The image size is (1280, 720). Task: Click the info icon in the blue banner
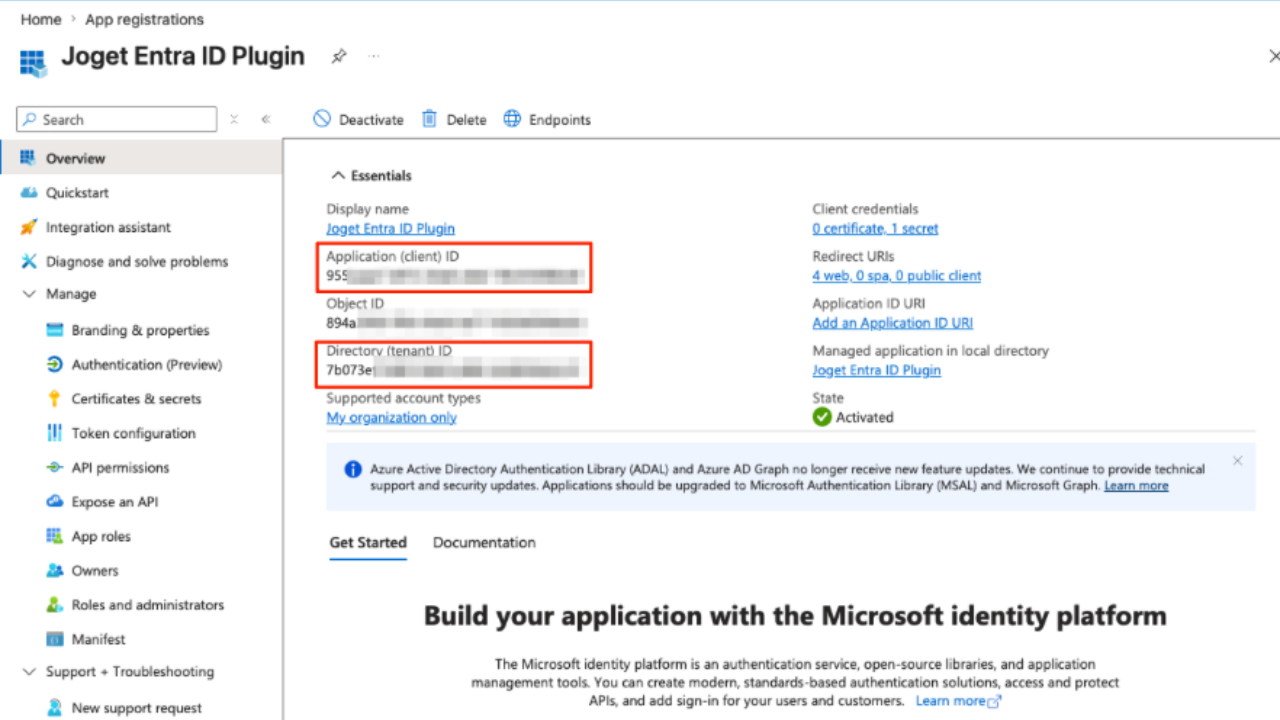[x=353, y=469]
